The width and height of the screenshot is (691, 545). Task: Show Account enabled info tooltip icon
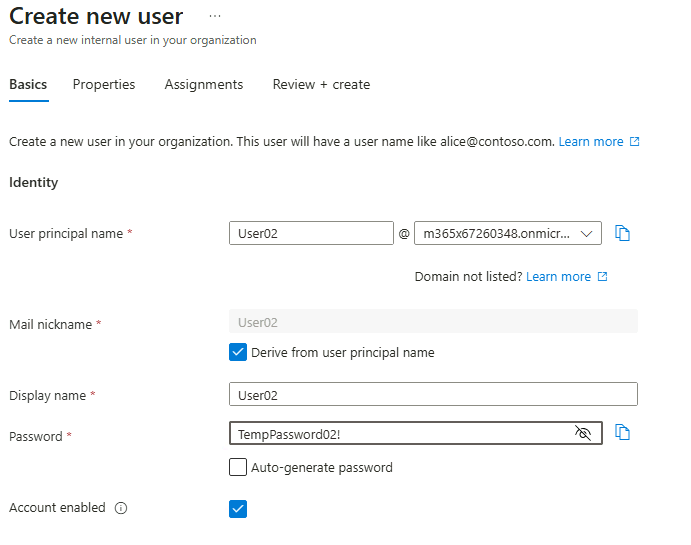tap(121, 508)
